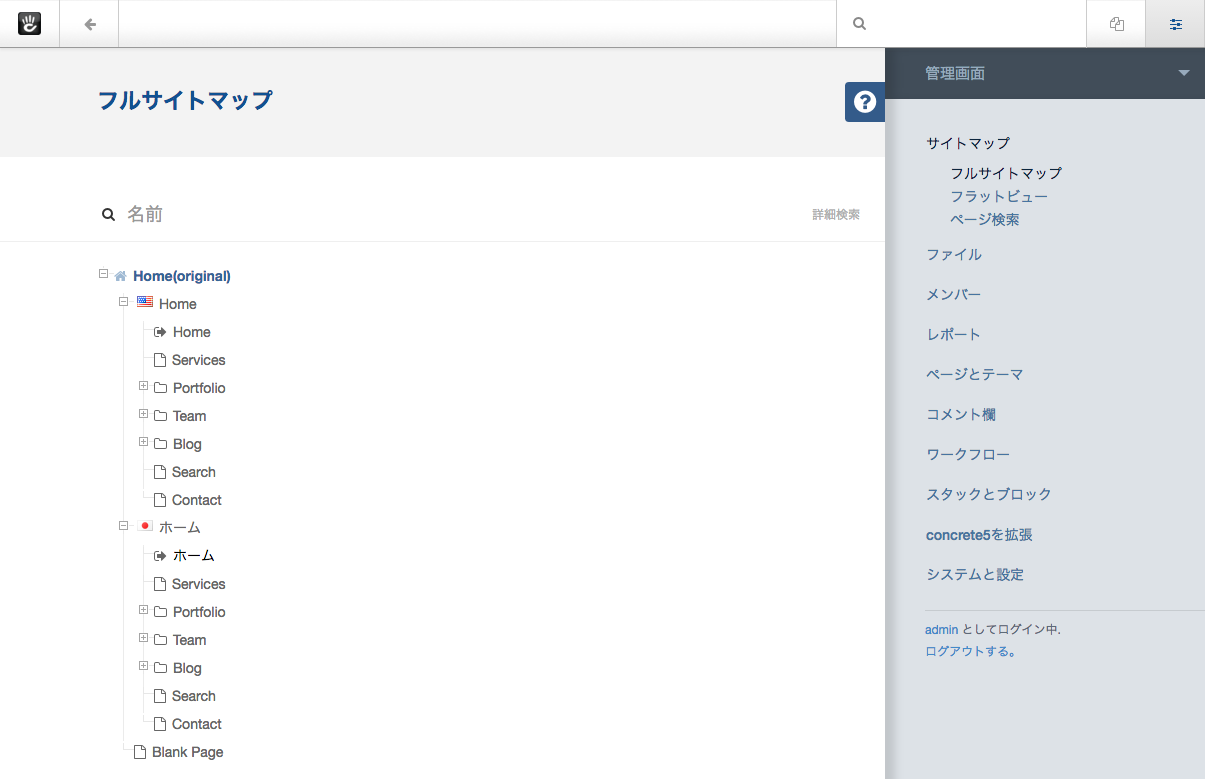The width and height of the screenshot is (1205, 779).
Task: Select the English Home language node label
Action: (178, 304)
